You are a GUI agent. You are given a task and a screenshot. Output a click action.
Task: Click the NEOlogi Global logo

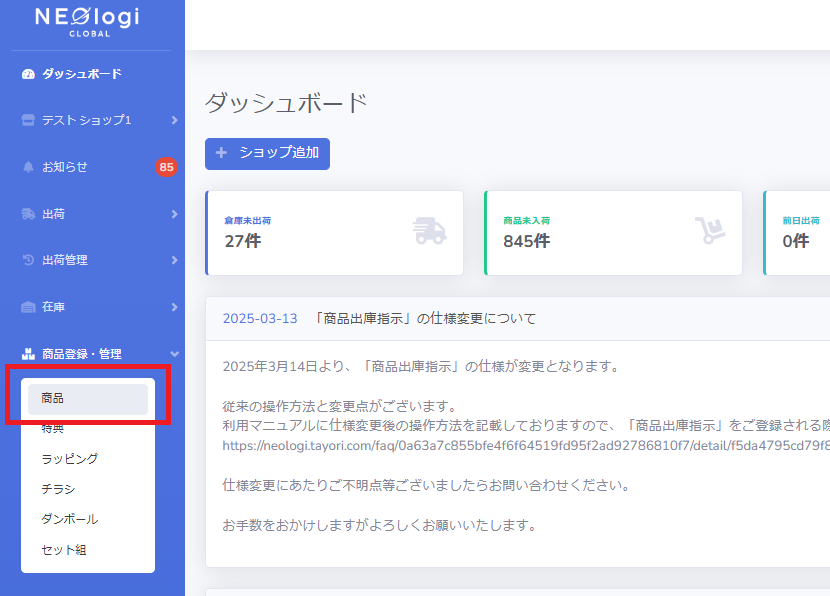(x=88, y=22)
